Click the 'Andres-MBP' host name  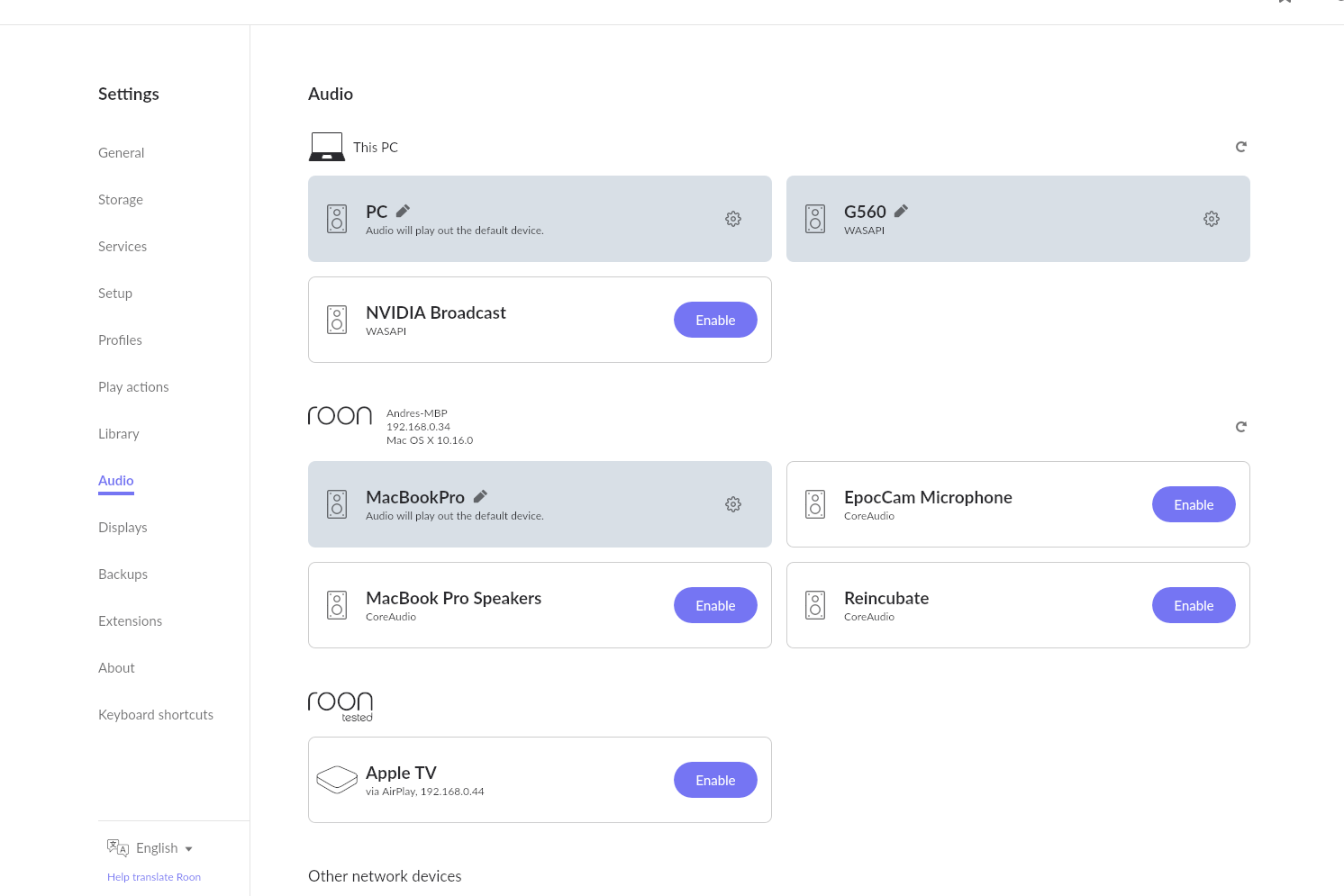tap(417, 413)
